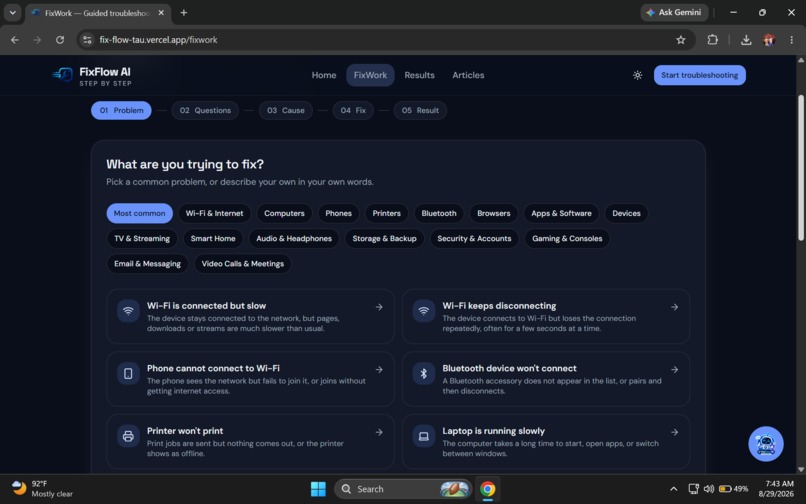This screenshot has height=504, width=806.
Task: Open Chrome three-dot menu
Action: click(x=791, y=40)
